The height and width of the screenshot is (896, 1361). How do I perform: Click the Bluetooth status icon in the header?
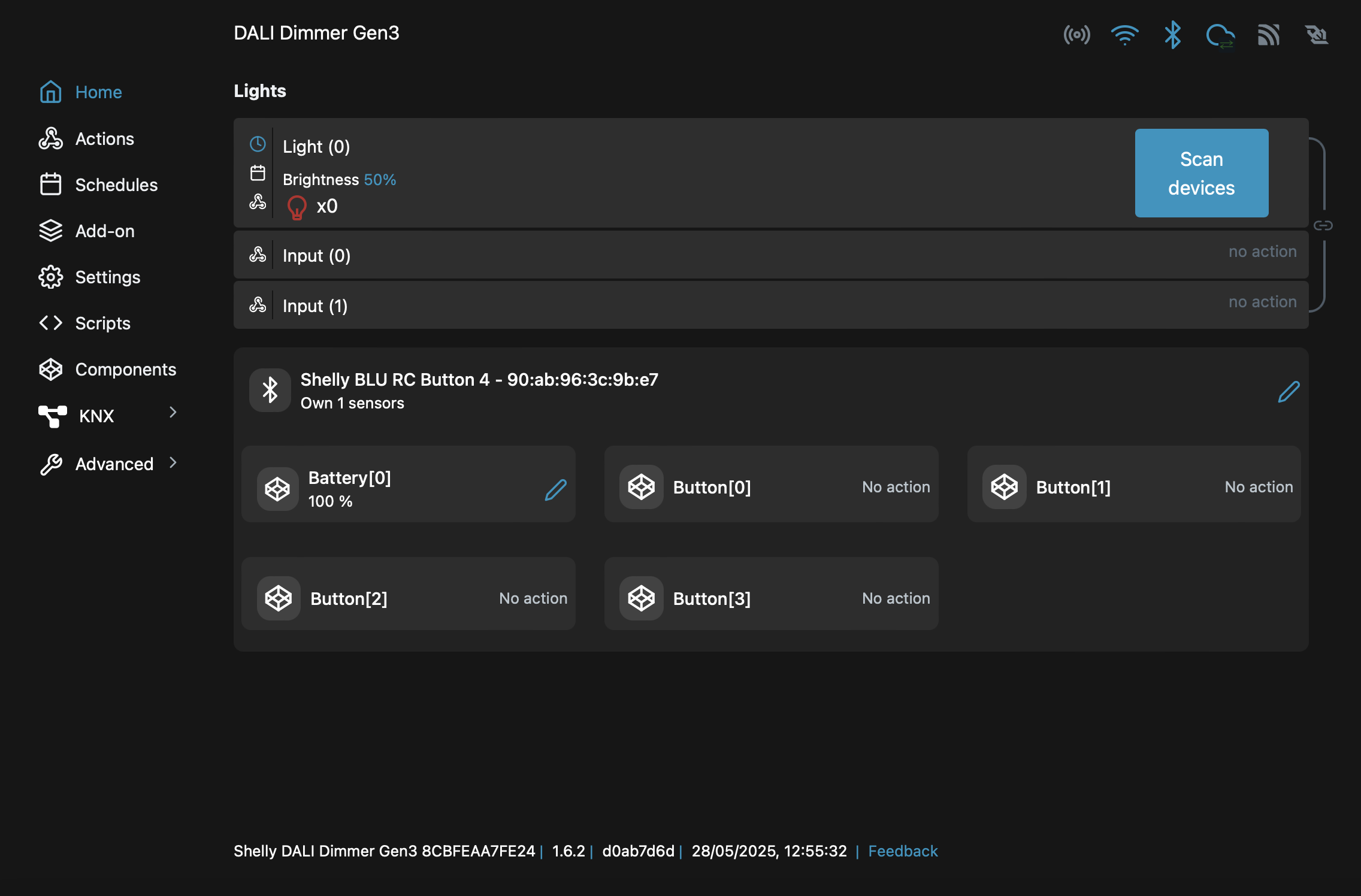pos(1172,35)
